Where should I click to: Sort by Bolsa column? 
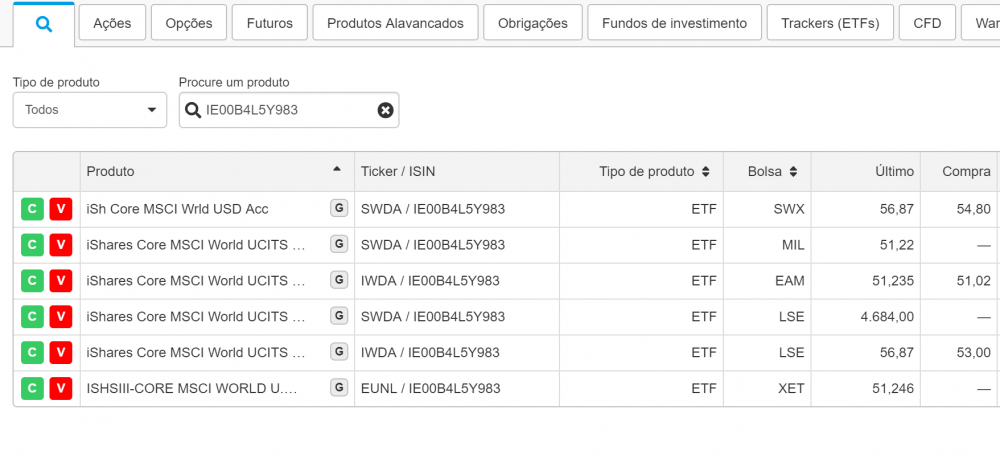click(x=793, y=172)
